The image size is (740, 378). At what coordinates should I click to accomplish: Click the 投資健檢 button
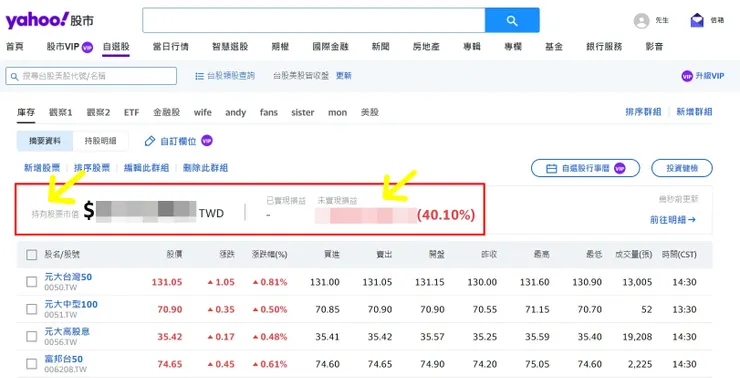pos(682,168)
